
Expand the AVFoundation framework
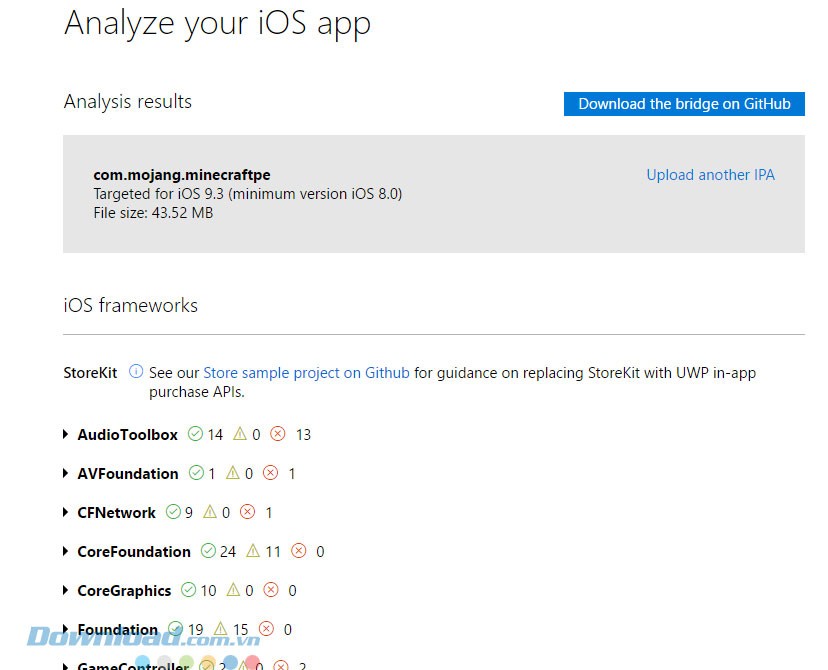(66, 473)
